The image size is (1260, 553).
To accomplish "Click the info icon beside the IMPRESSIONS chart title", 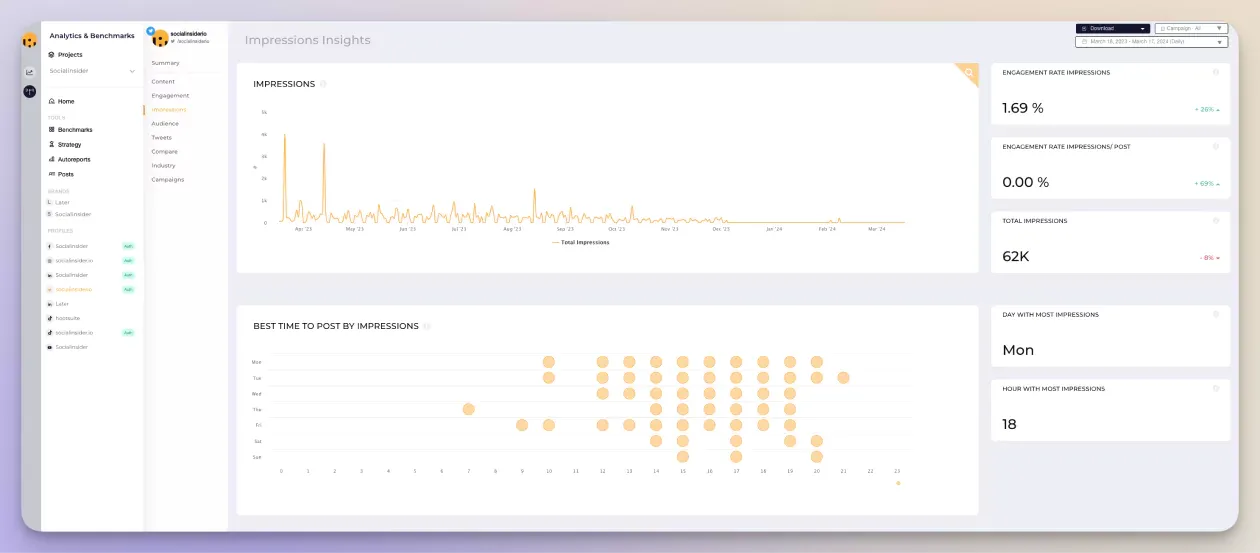I will click(323, 84).
